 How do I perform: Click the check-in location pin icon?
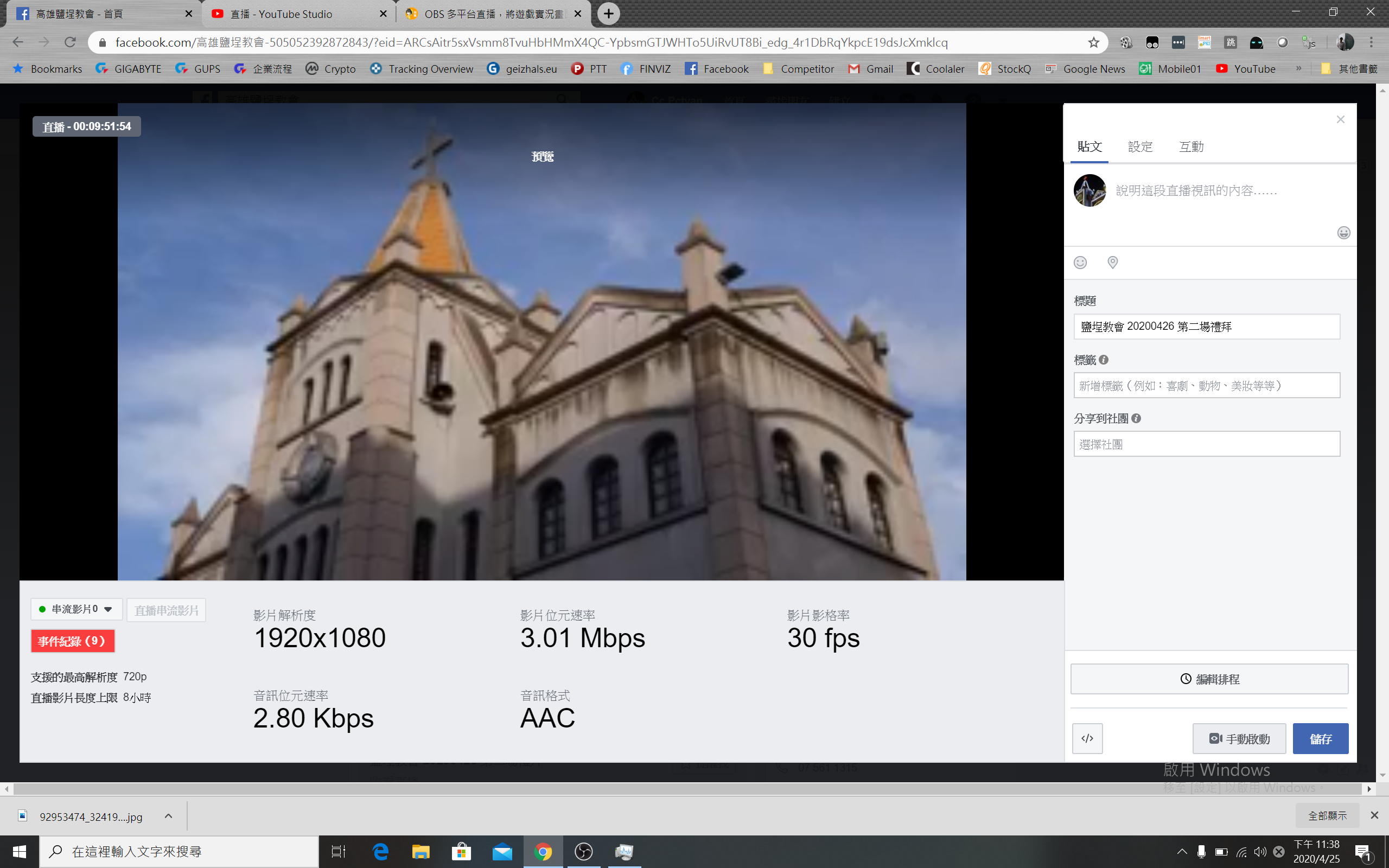click(1112, 263)
